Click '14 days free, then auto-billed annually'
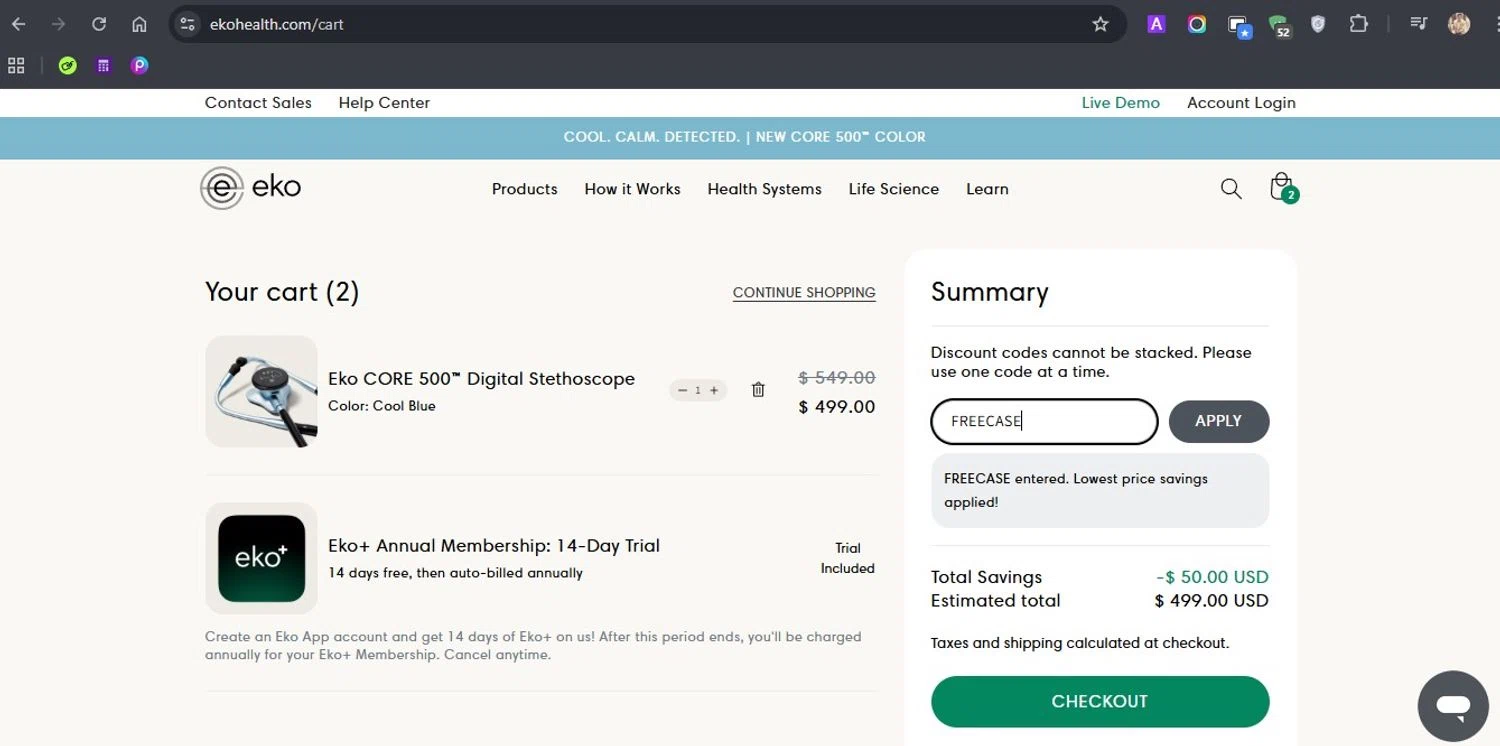This screenshot has height=746, width=1500. point(455,573)
